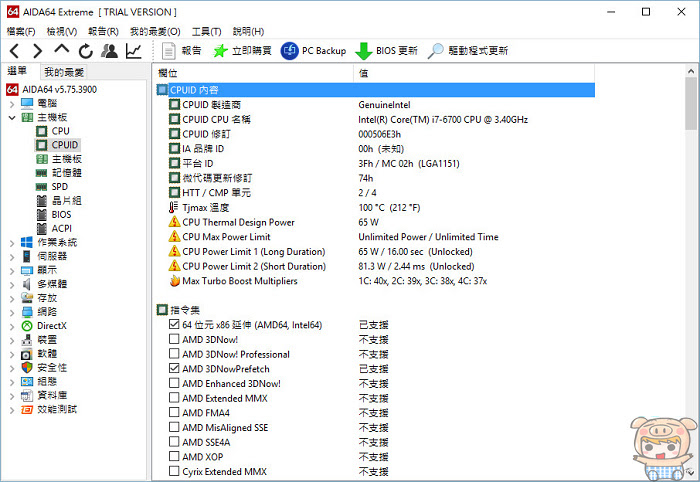Click BIOS 更新 green arrow button
This screenshot has width=700, height=482.
386,51
